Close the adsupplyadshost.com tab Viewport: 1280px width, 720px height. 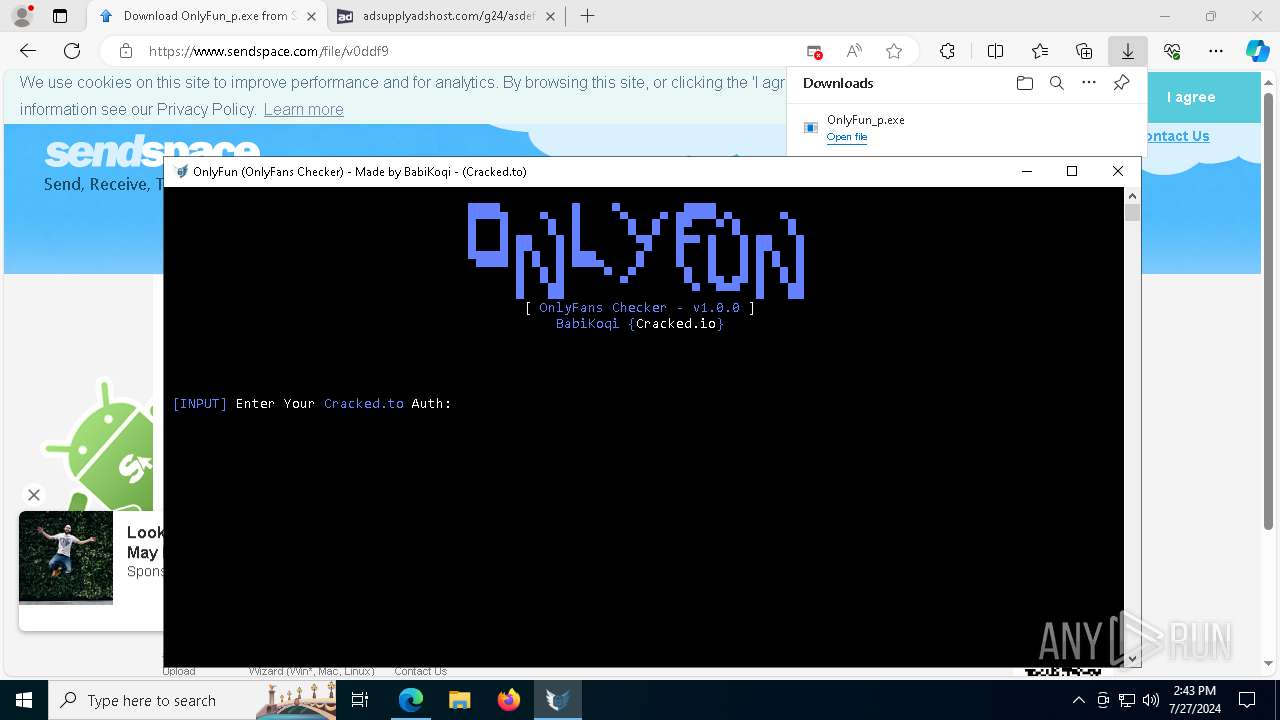tap(550, 16)
